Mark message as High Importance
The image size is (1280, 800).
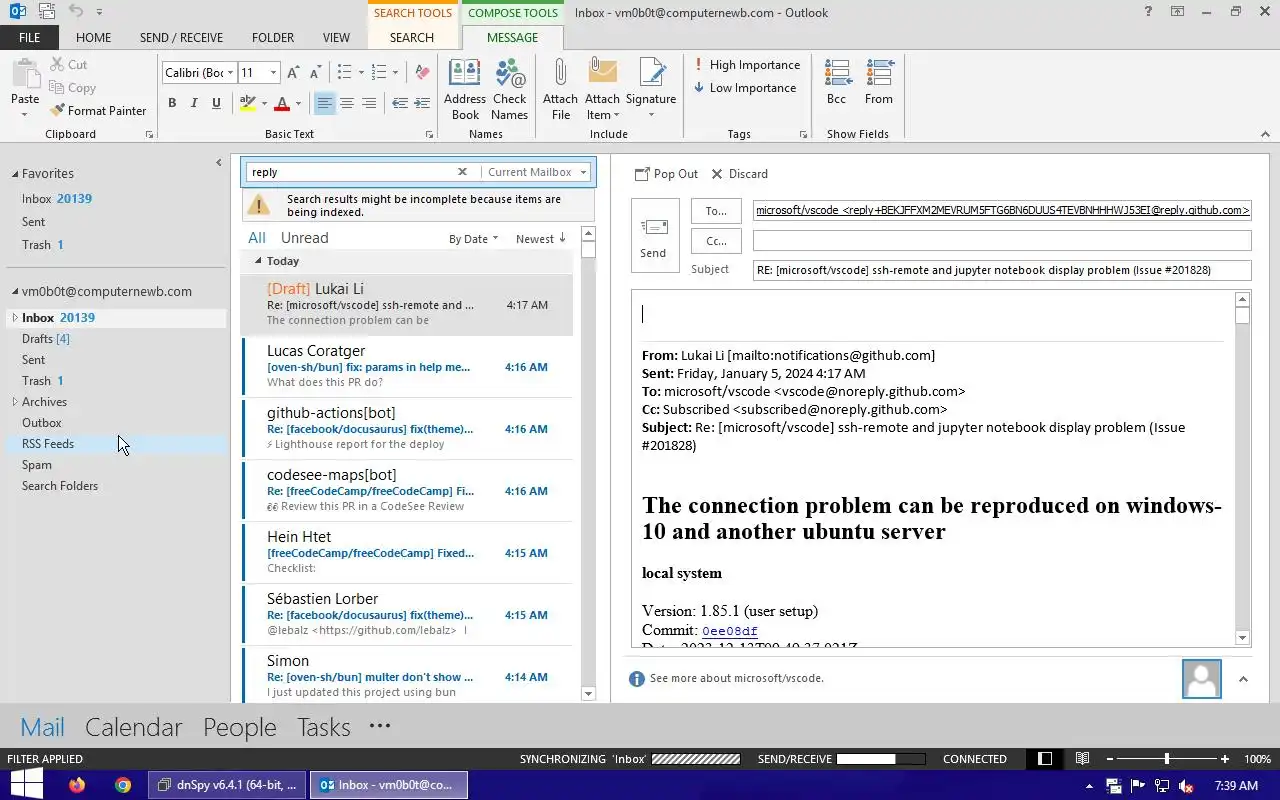[747, 65]
